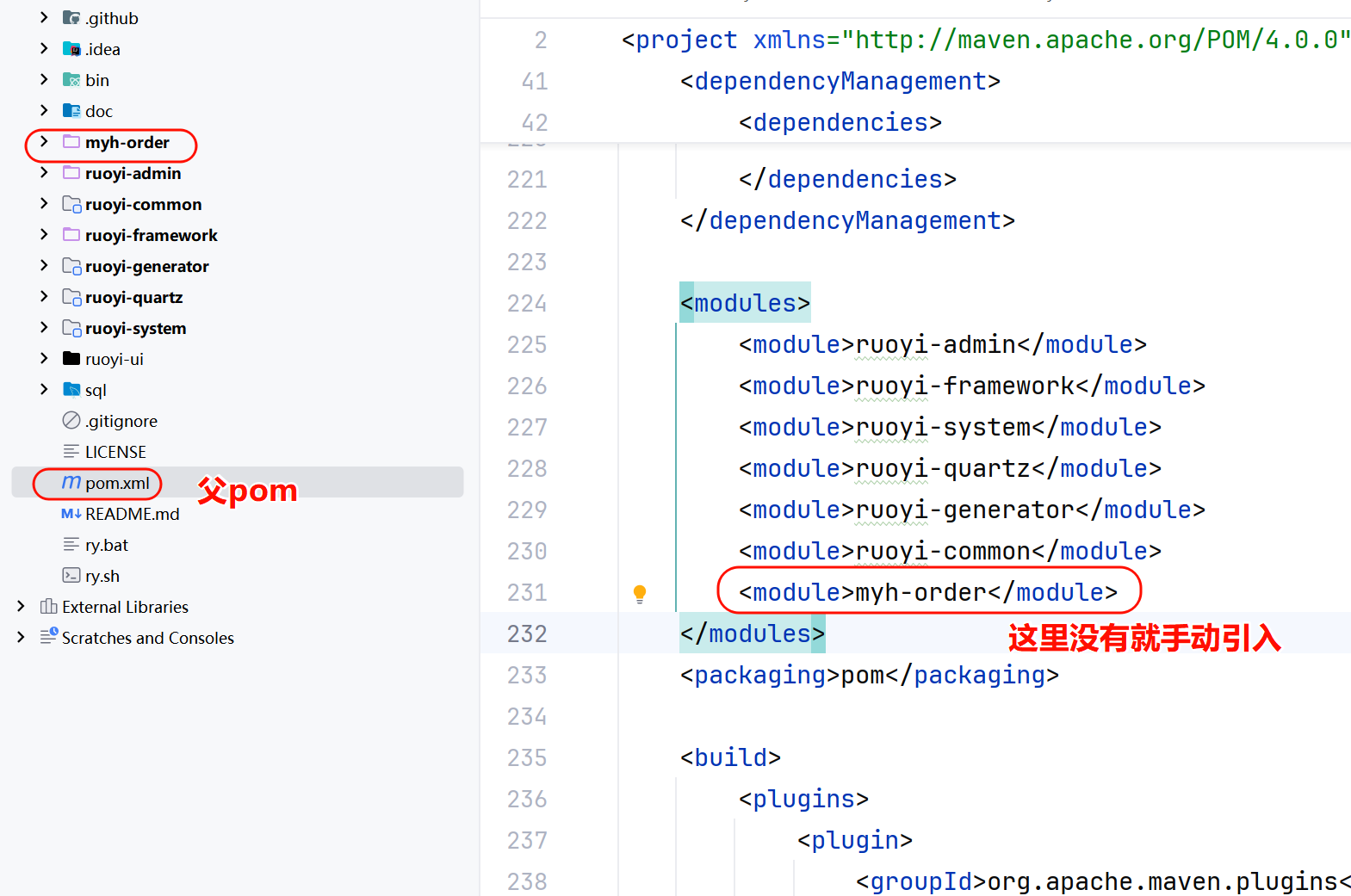This screenshot has width=1351, height=896.
Task: Select the ruoyi-framework module folder
Action: (x=151, y=235)
